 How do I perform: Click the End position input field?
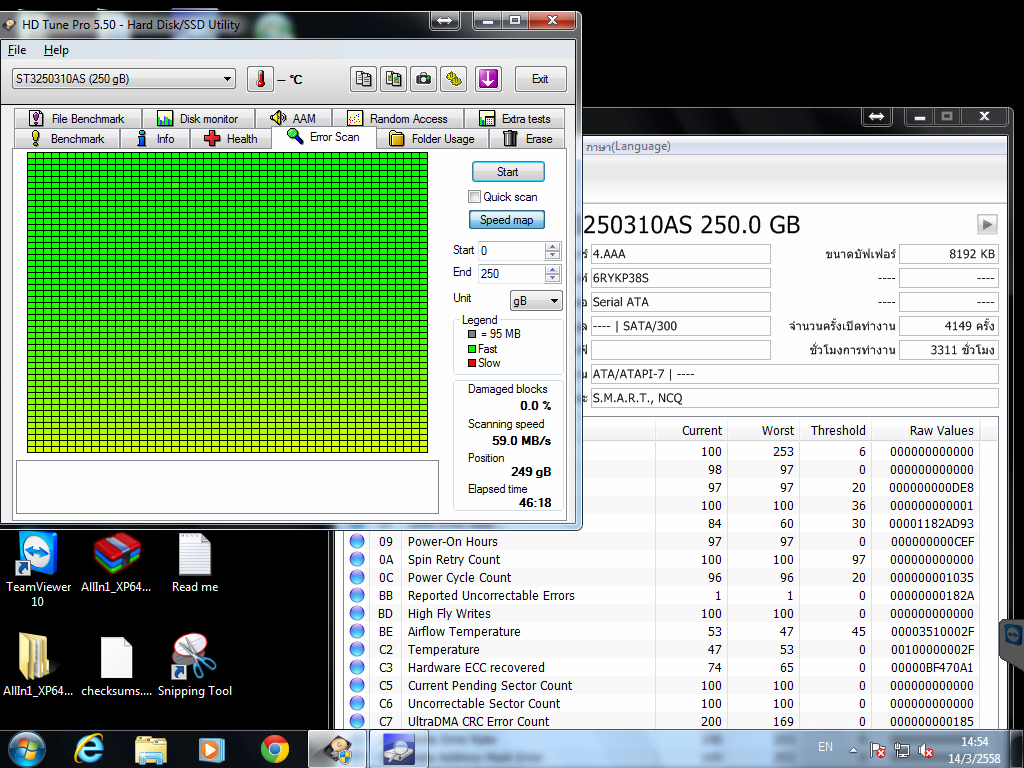511,273
